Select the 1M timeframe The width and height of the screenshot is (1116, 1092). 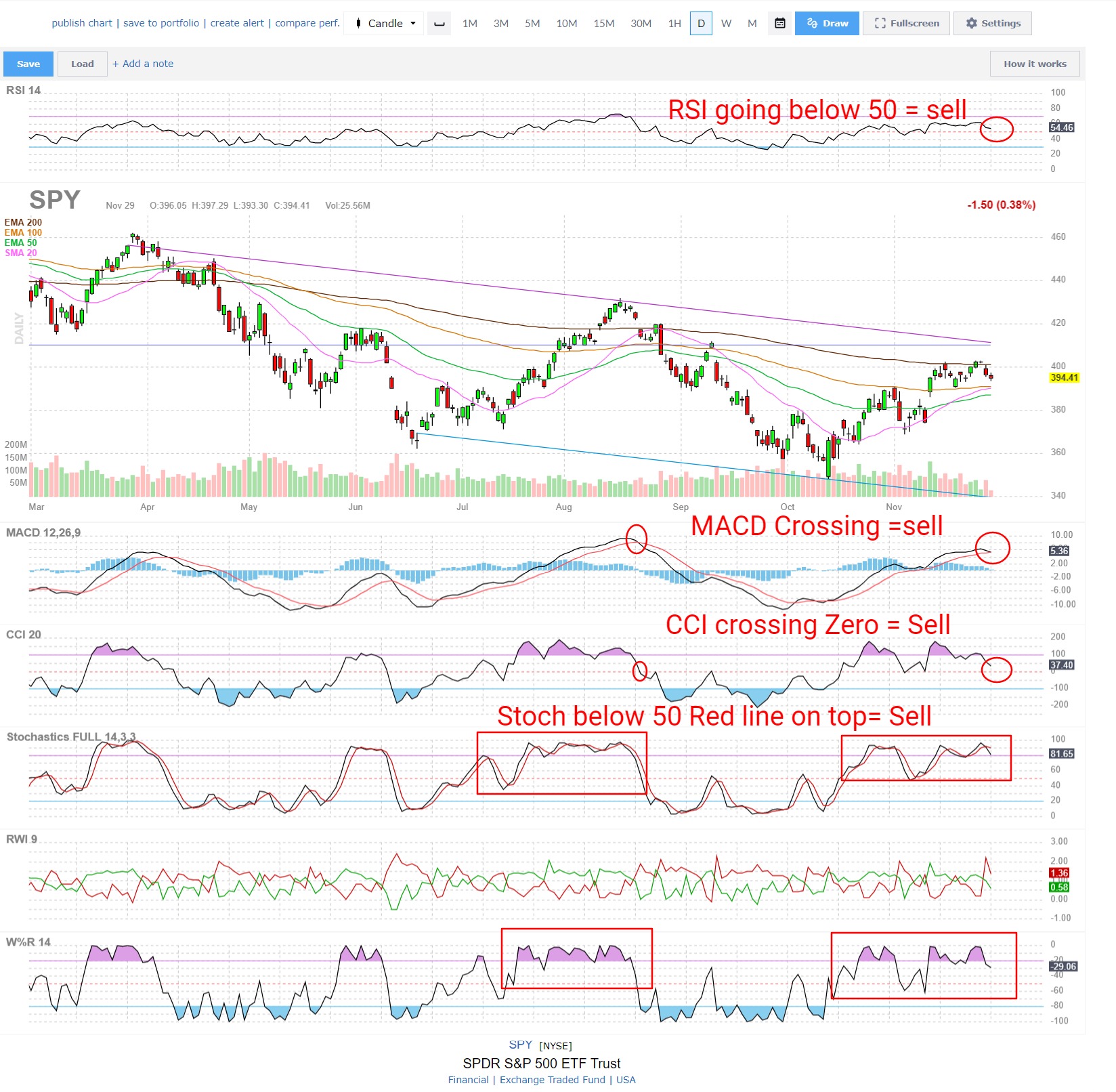click(470, 23)
